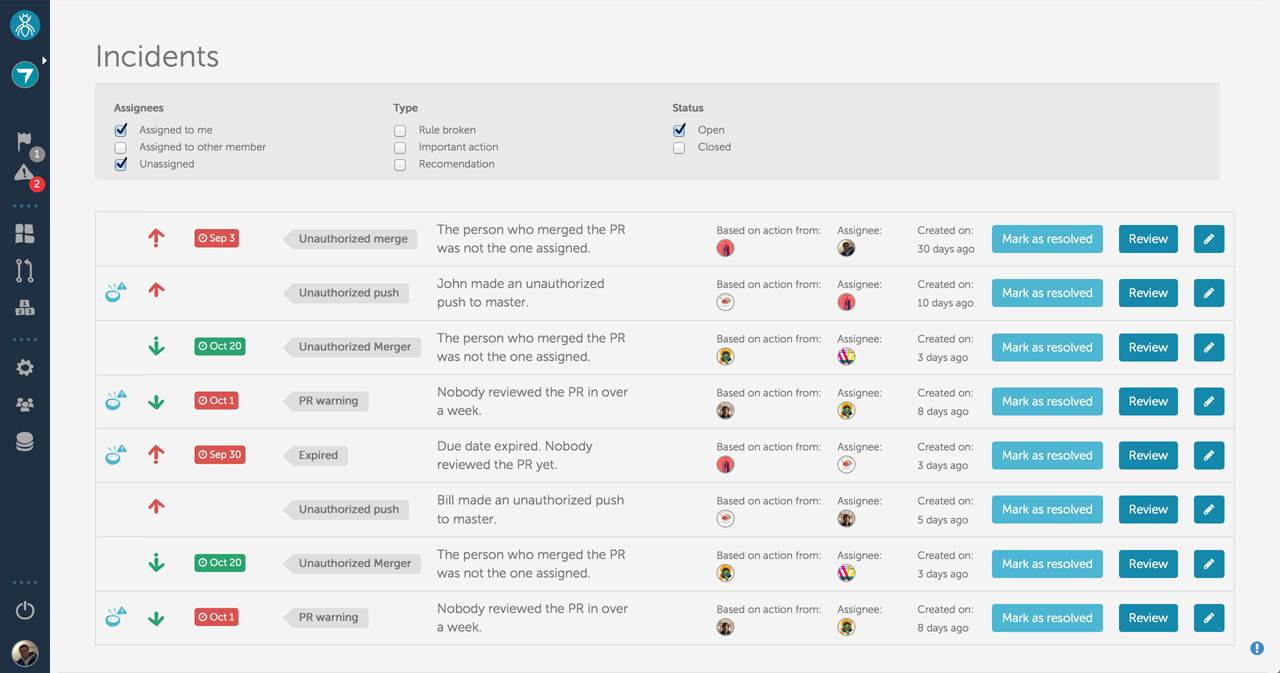Viewport: 1280px width, 673px height.
Task: Edit the Expired incident with the pencil icon
Action: pyautogui.click(x=1208, y=455)
